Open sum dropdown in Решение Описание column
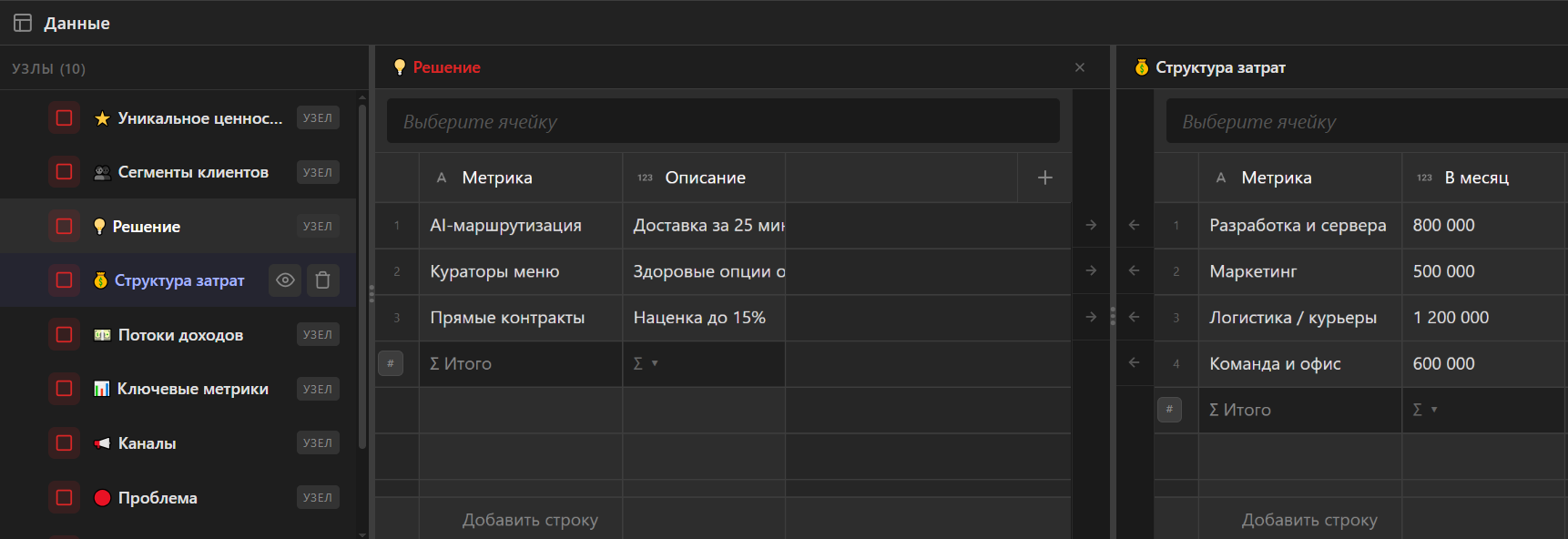1568x539 pixels. coord(646,363)
